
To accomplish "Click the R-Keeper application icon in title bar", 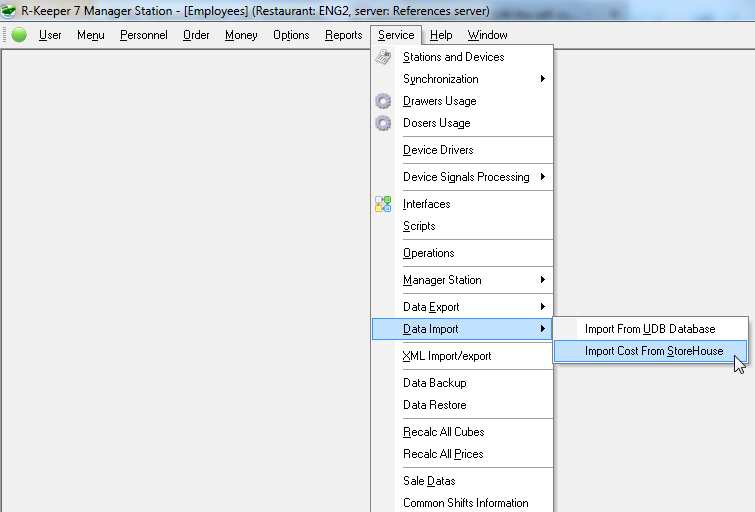I will [8, 10].
